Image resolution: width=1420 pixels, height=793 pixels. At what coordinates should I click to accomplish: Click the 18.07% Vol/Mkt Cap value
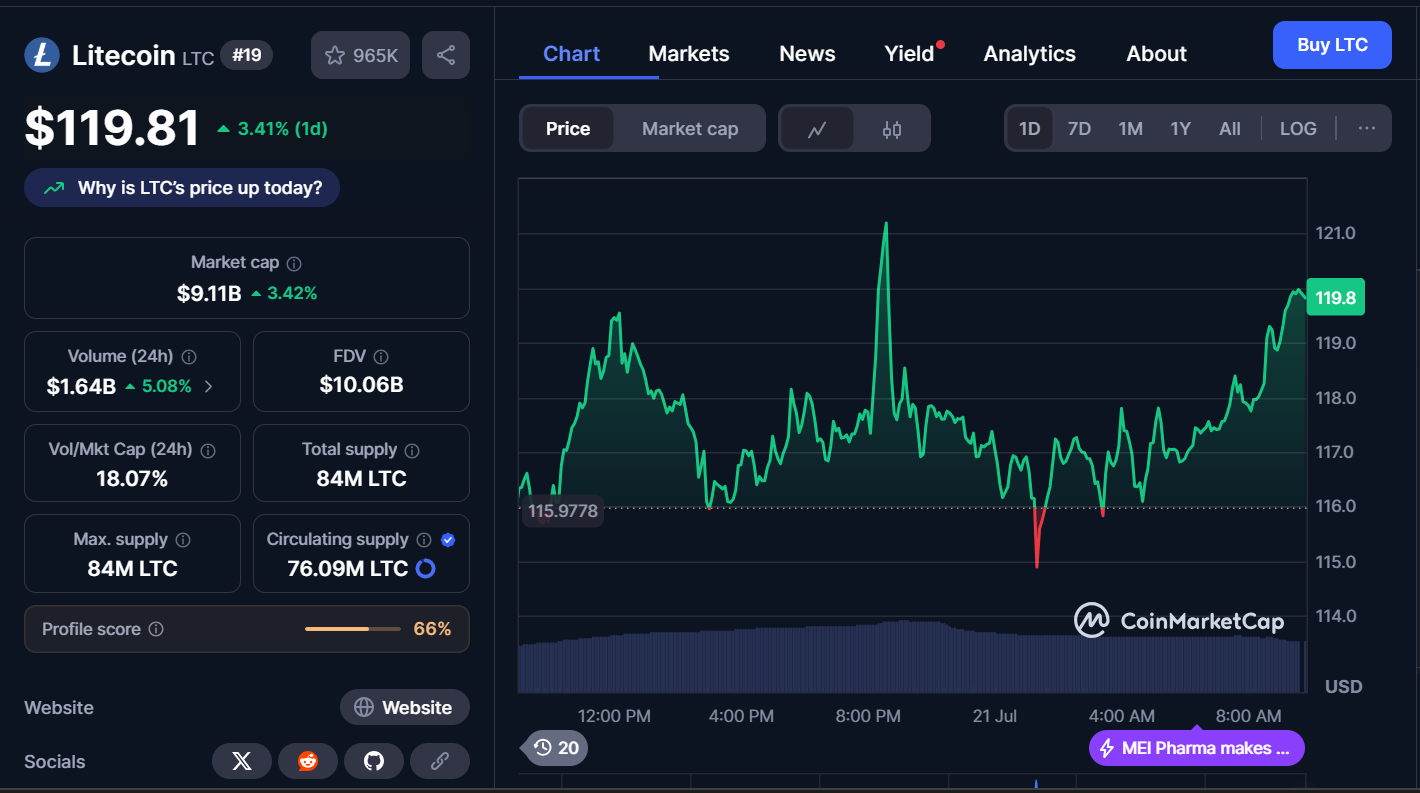pos(132,478)
